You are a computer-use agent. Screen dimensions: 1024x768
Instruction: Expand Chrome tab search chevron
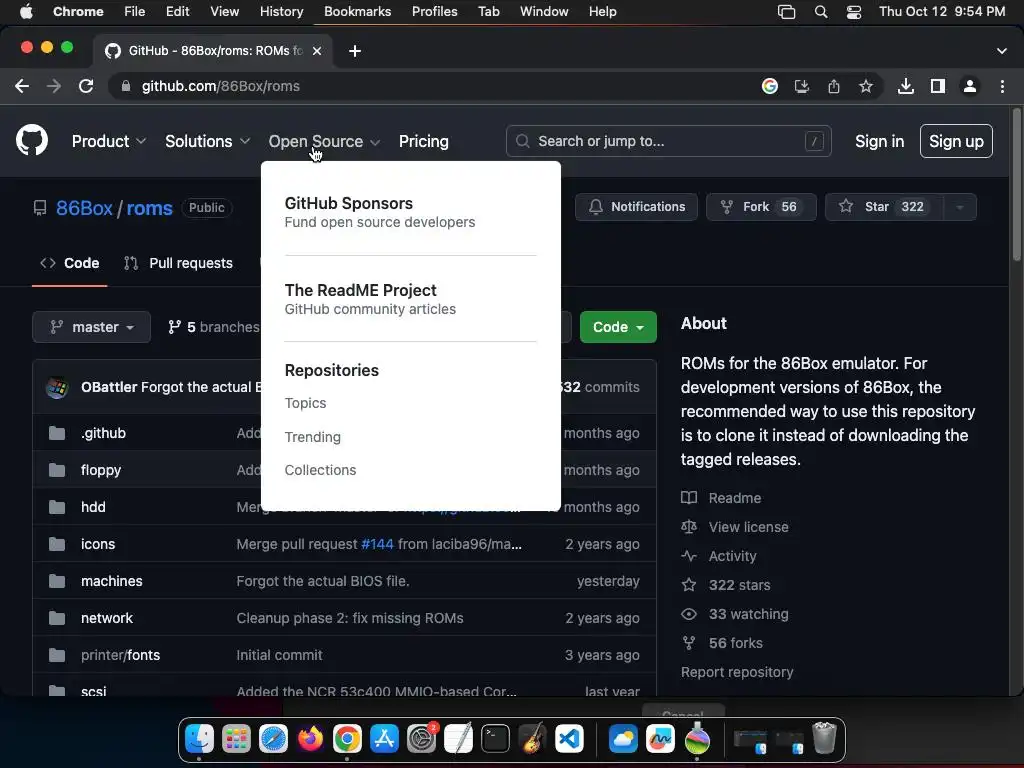tap(1001, 51)
